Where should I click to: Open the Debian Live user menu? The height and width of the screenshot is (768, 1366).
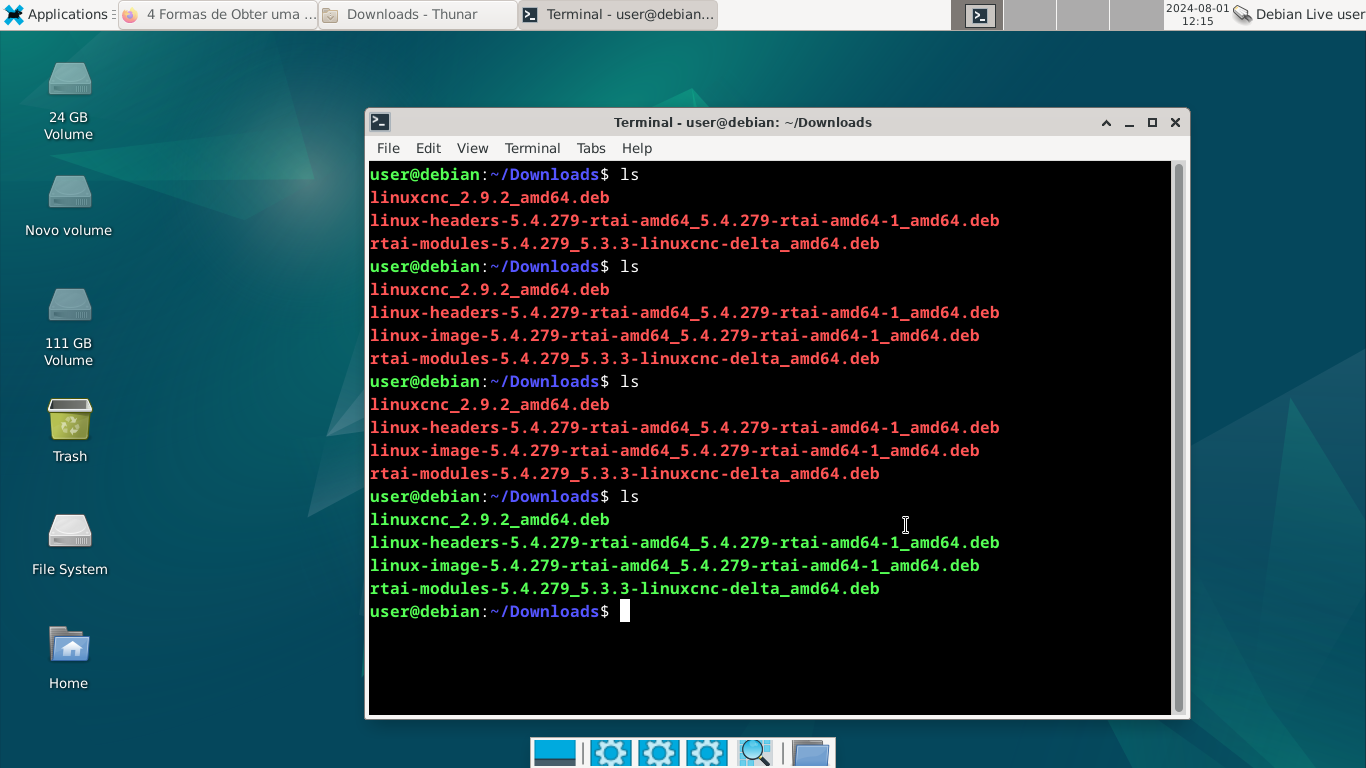click(x=1309, y=14)
